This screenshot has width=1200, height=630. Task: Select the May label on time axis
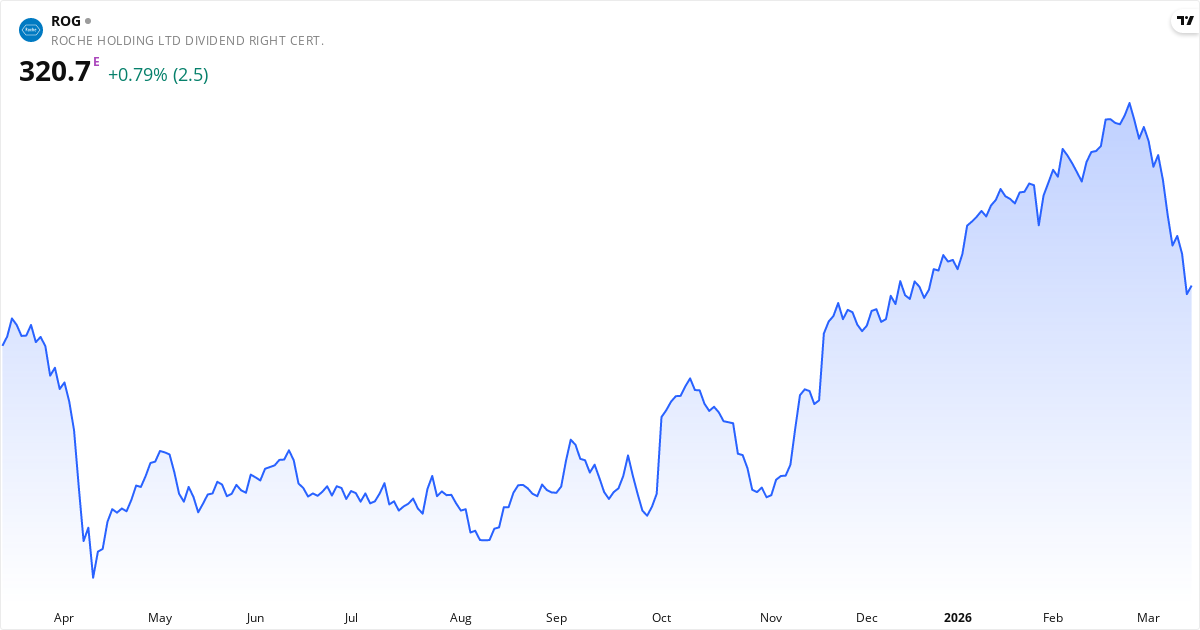(160, 618)
